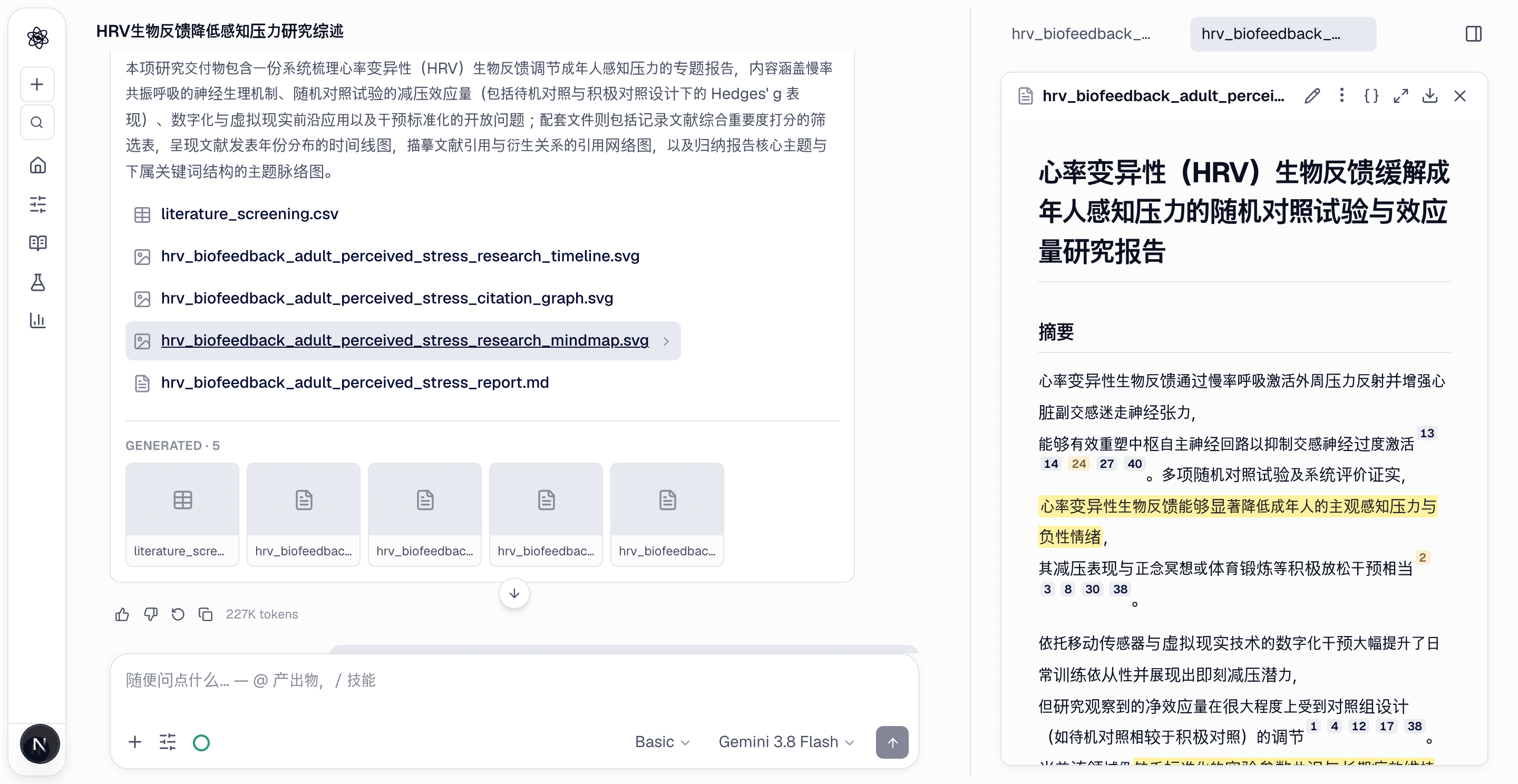The height and width of the screenshot is (784, 1518).
Task: Edit the report with pencil icon
Action: 1312,95
